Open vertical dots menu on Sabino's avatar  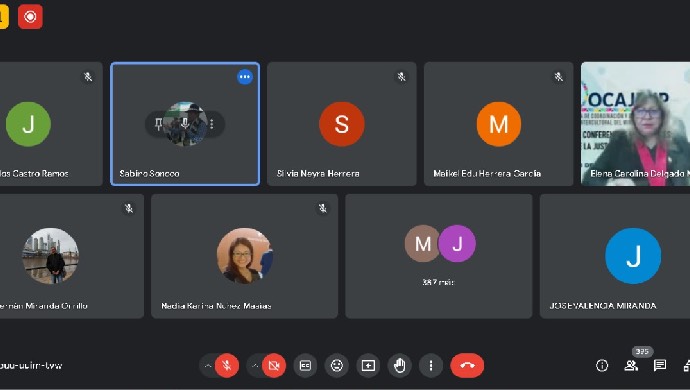click(212, 124)
